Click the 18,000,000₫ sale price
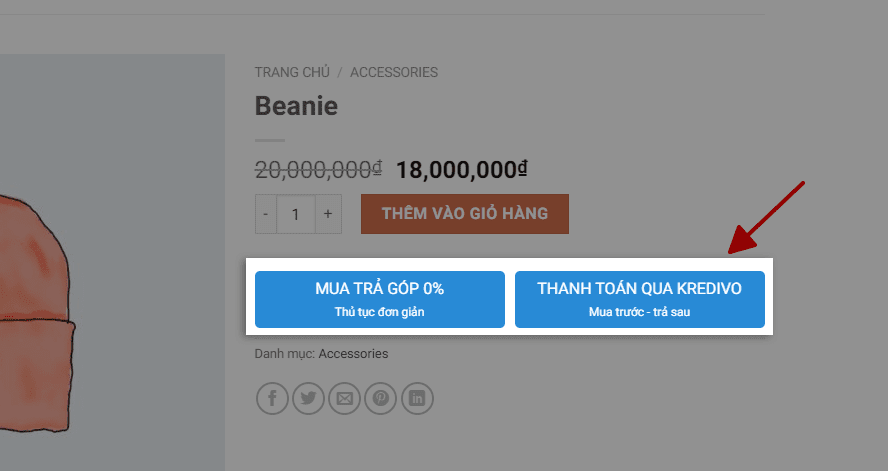The width and height of the screenshot is (888, 471). click(x=462, y=169)
